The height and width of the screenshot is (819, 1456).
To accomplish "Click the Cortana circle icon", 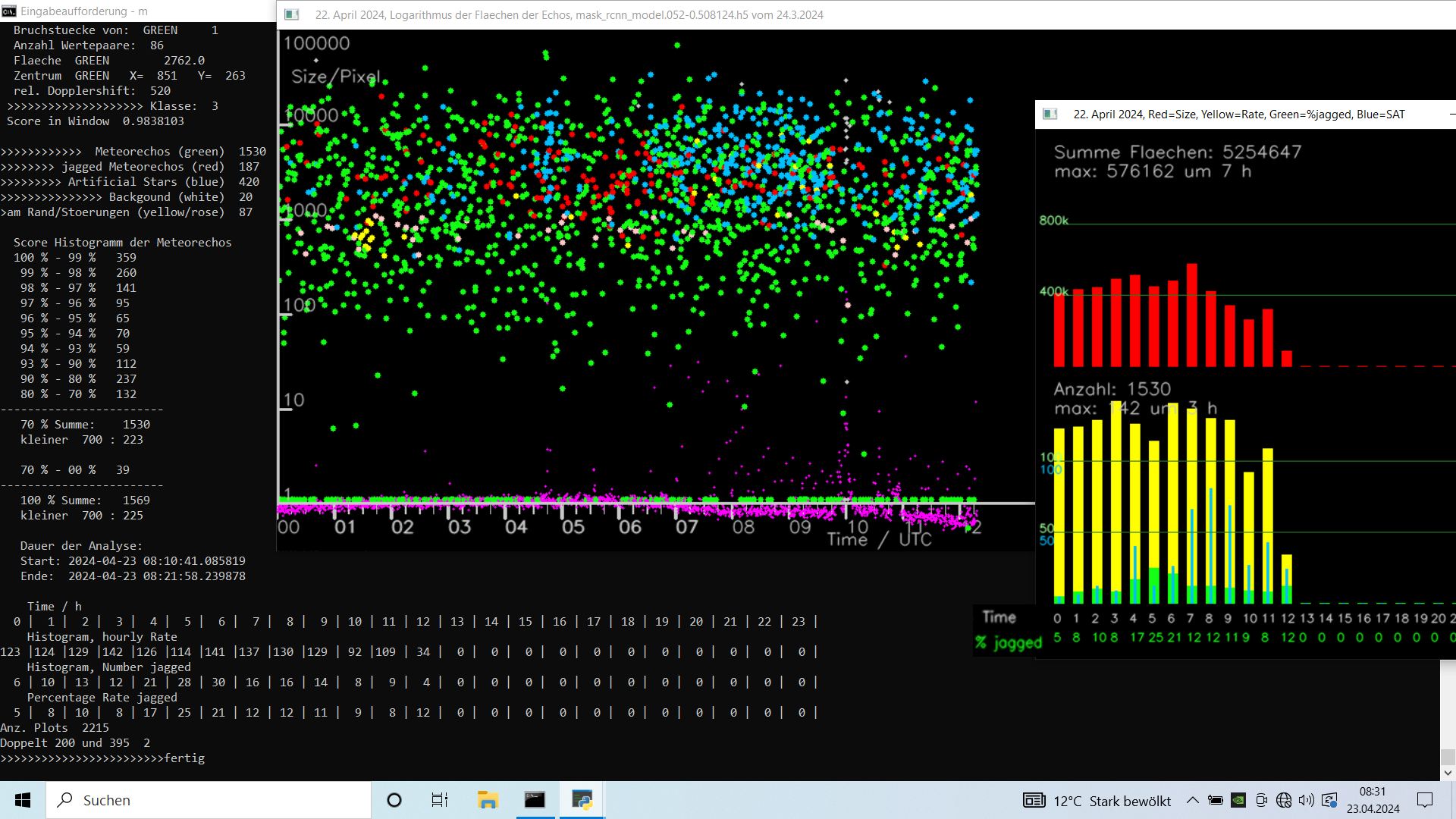I will click(x=394, y=800).
